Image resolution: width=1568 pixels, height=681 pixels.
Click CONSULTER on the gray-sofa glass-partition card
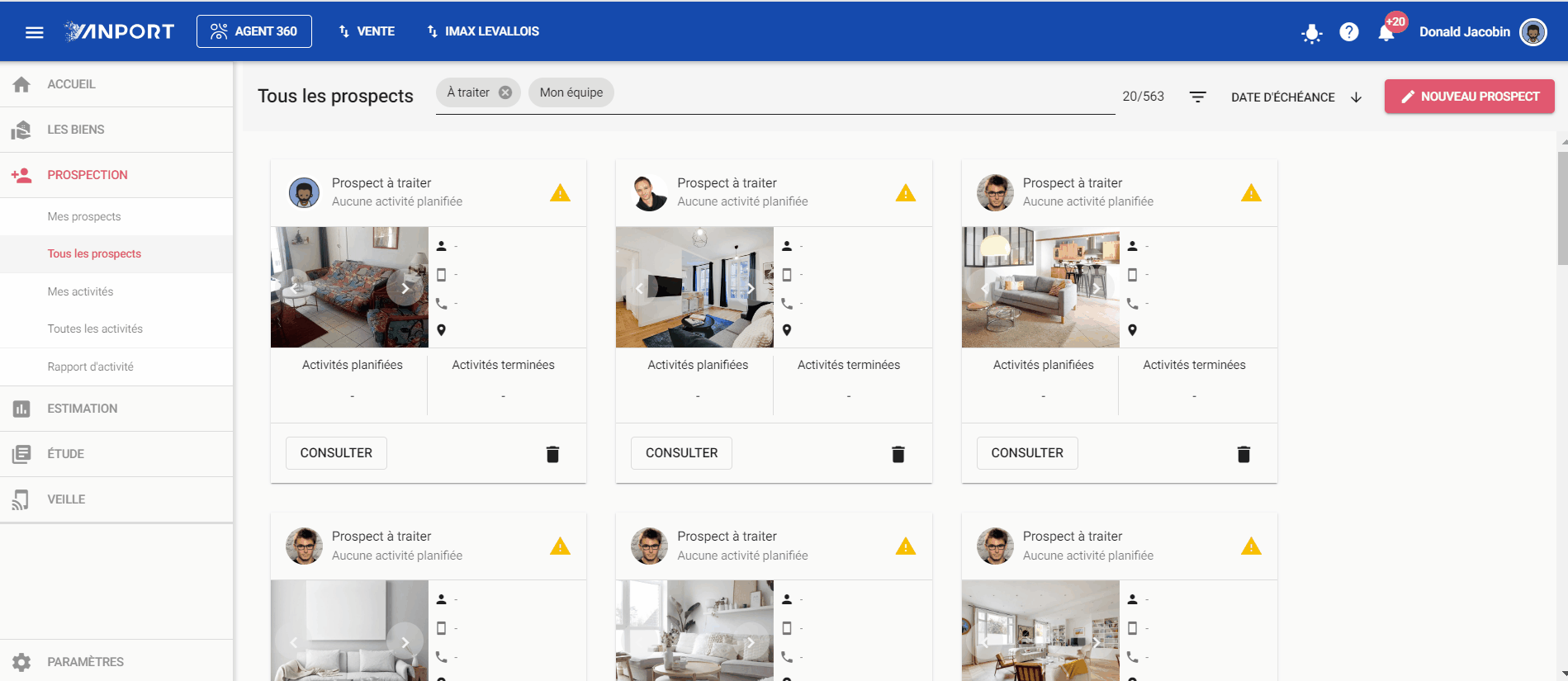pos(1027,453)
